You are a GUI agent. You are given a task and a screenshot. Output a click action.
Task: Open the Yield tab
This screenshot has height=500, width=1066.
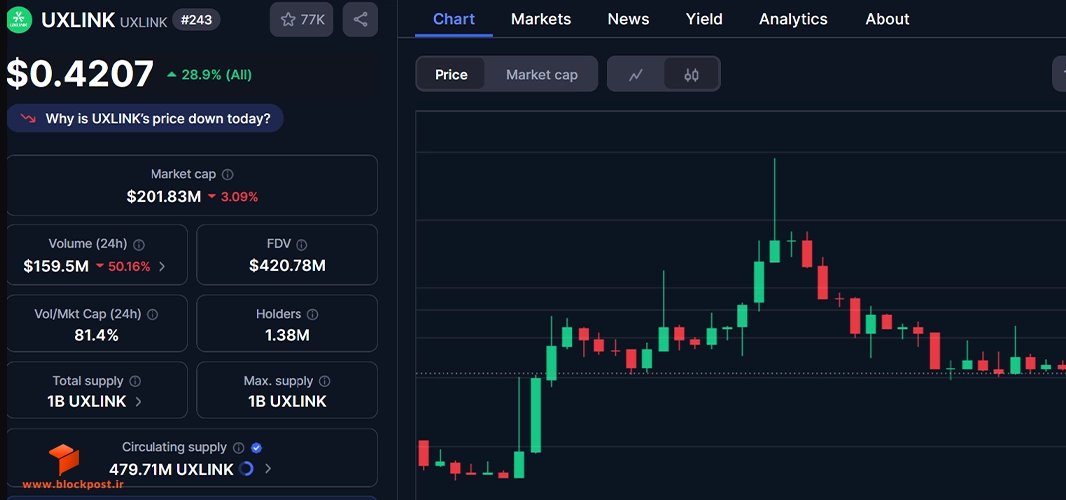tap(704, 19)
